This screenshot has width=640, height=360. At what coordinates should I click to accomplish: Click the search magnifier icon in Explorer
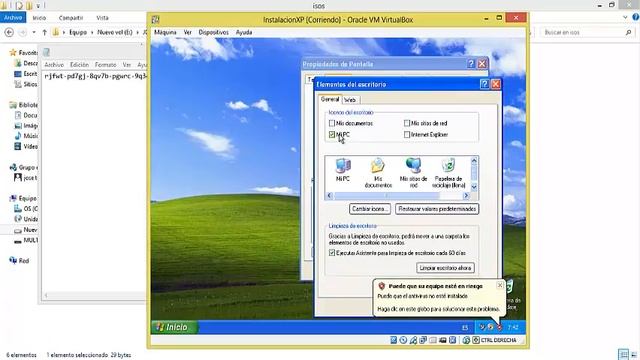(x=629, y=32)
